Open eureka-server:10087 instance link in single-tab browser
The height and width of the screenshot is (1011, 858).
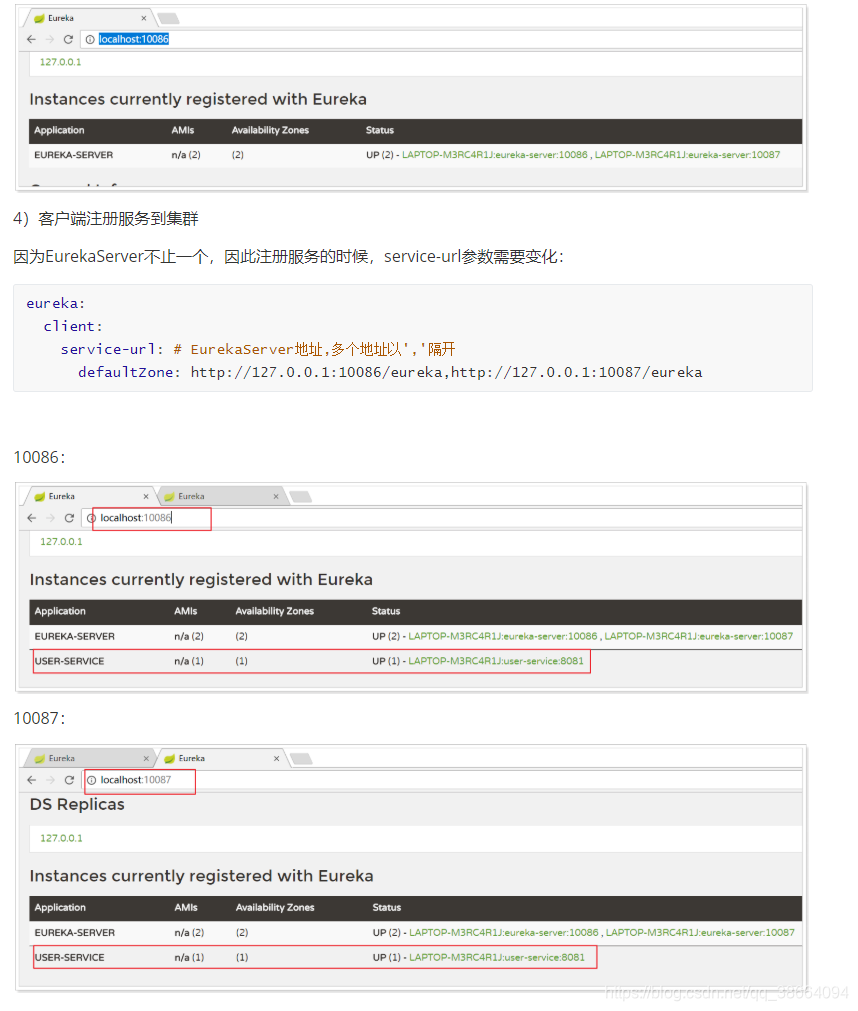[x=687, y=155]
